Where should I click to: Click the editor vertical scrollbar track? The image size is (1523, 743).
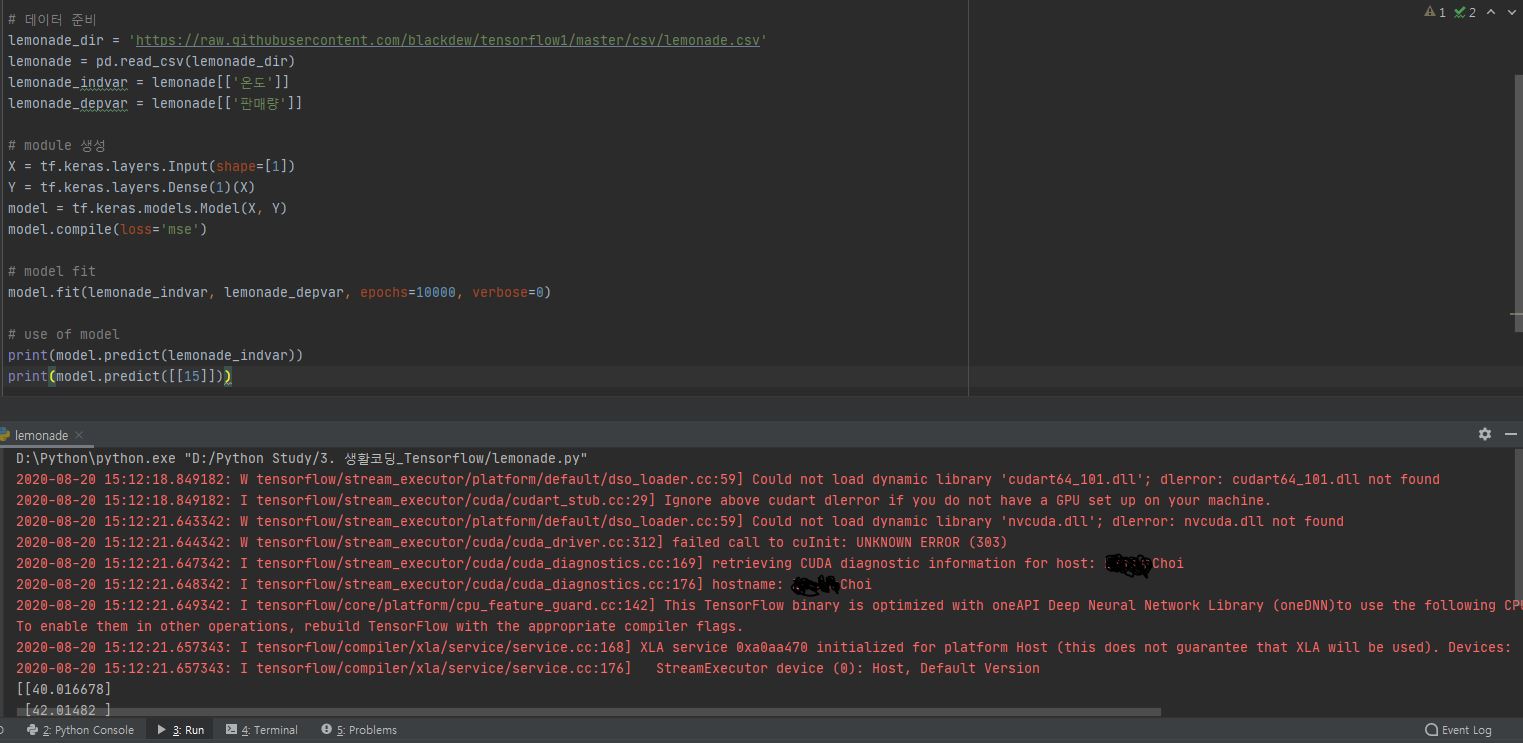1517,200
